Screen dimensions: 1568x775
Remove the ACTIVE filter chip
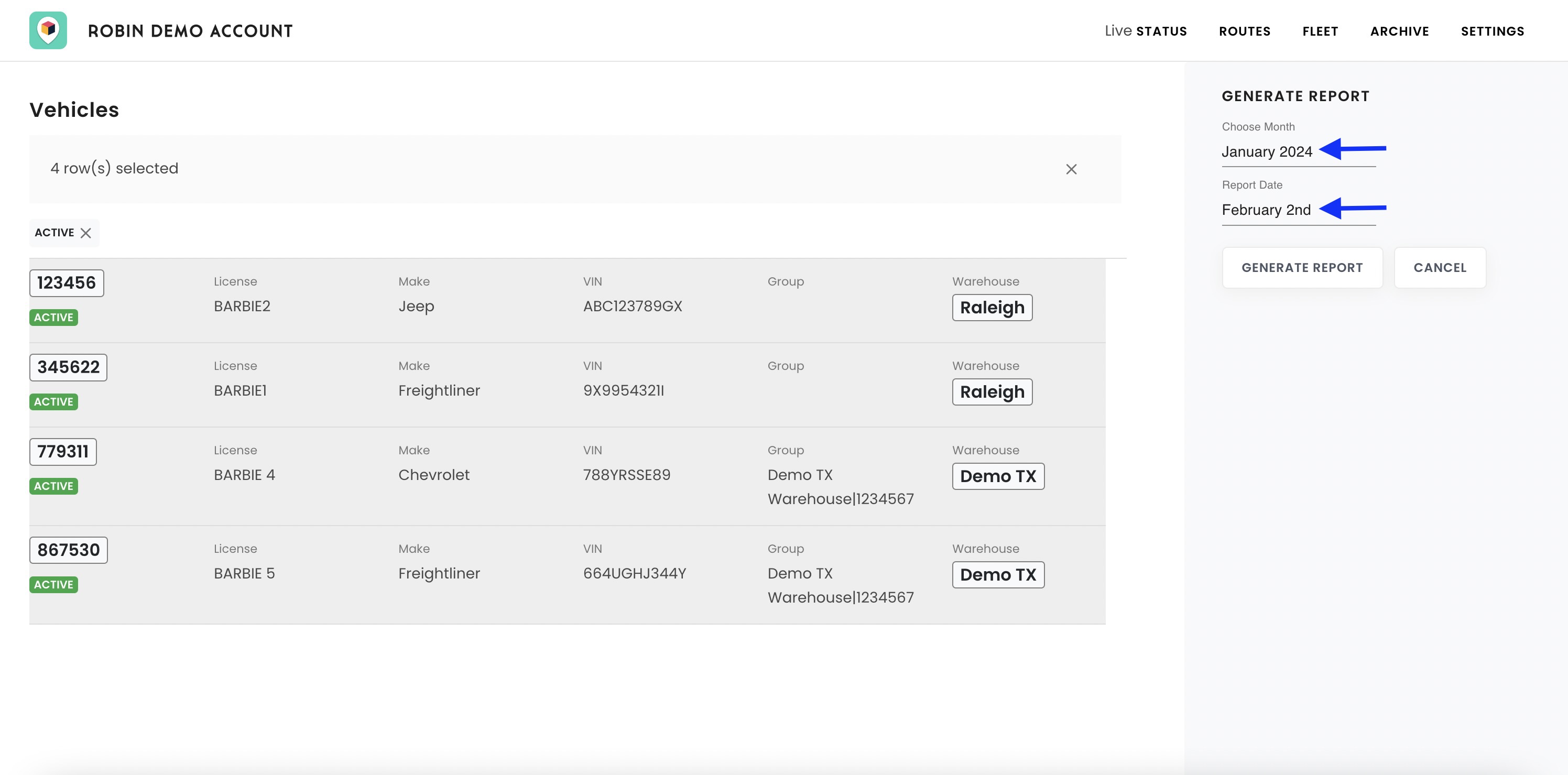pos(86,233)
